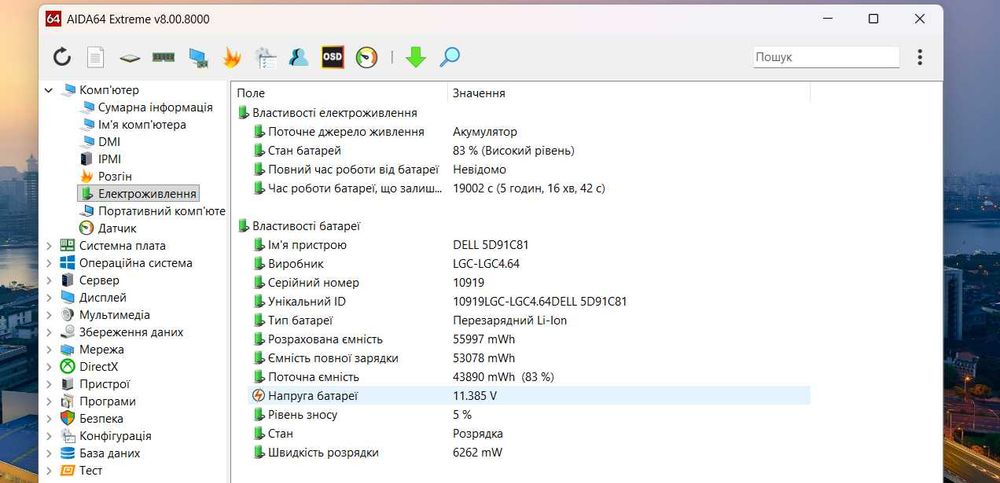
Task: Click in the Пошук search field
Action: tap(826, 57)
